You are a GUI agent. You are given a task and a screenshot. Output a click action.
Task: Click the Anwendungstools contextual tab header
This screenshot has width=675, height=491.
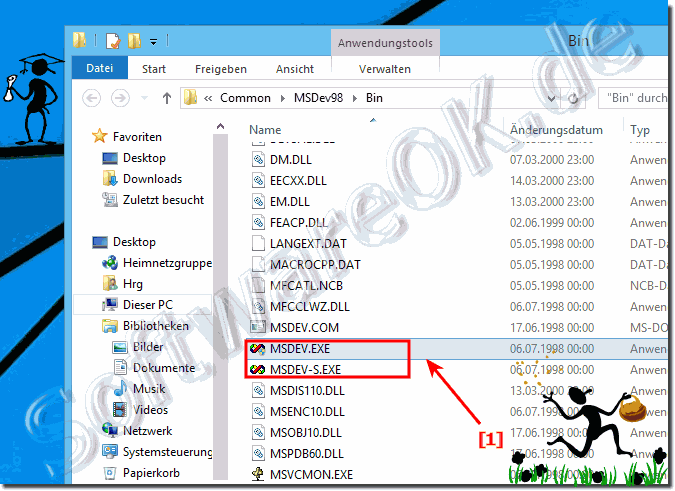click(x=385, y=43)
